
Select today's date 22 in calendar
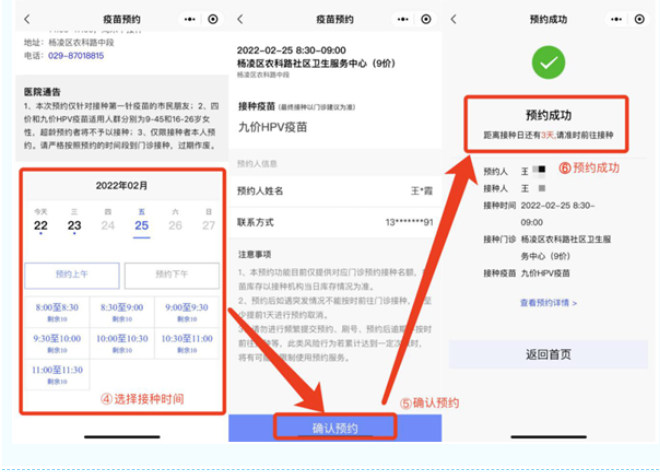pyautogui.click(x=40, y=225)
